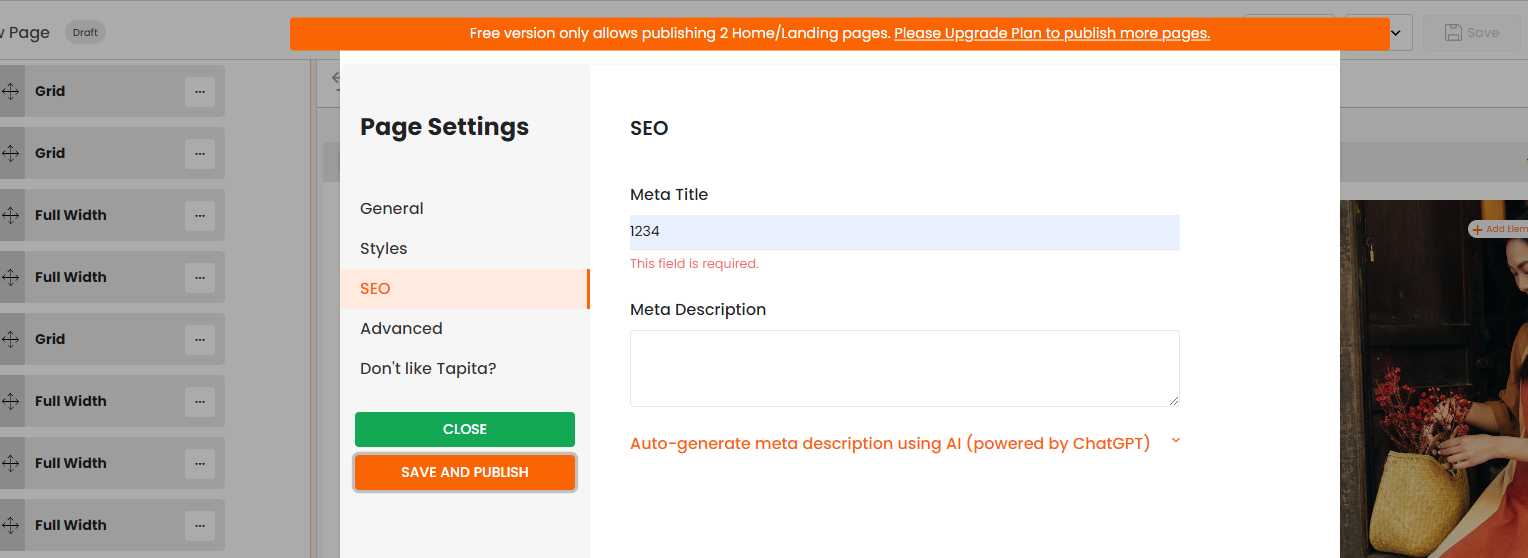Screen dimensions: 1528x558
Task: Select the Advanced settings tab
Action: (401, 328)
